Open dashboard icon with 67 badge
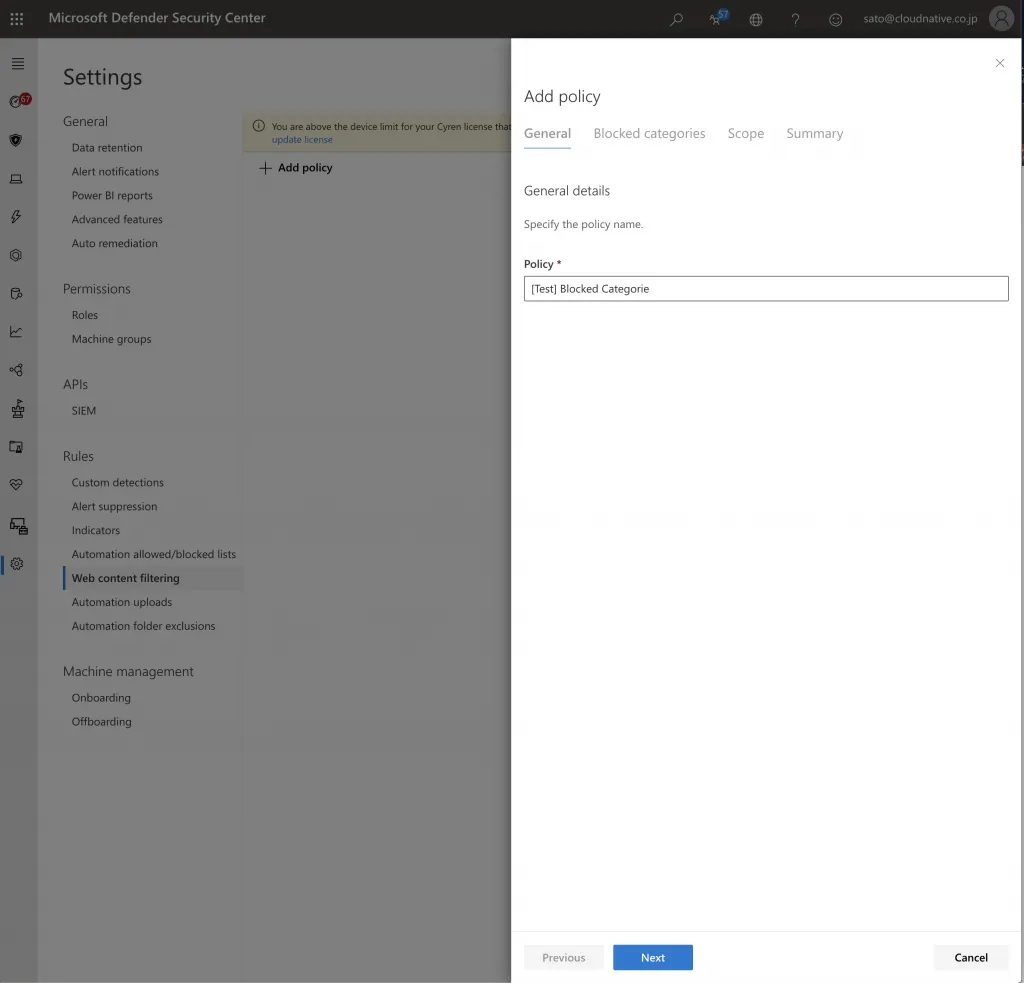 (17, 101)
